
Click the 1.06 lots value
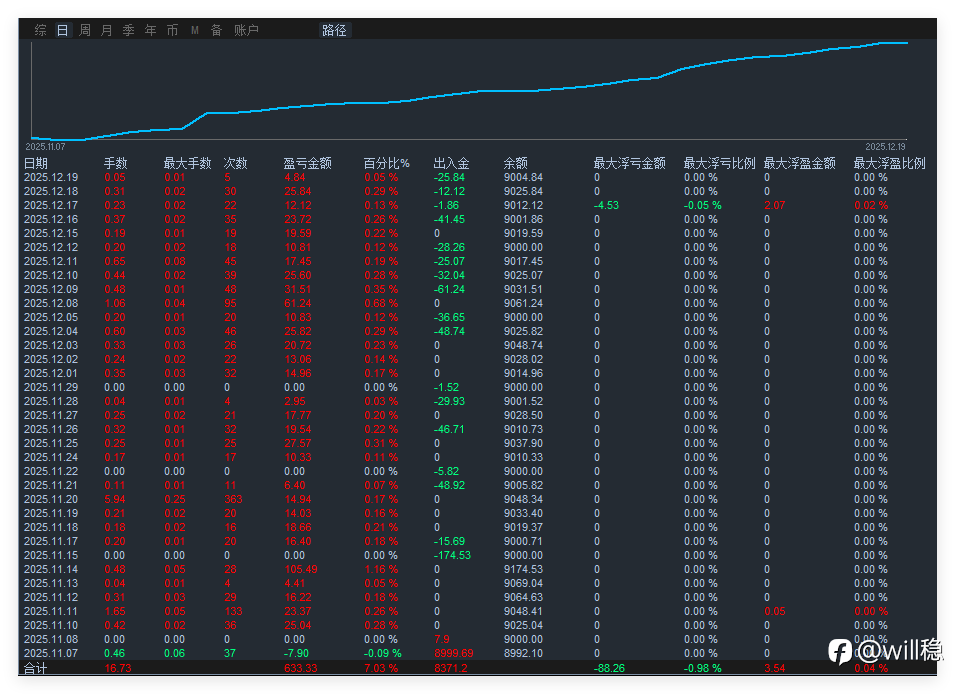[115, 303]
